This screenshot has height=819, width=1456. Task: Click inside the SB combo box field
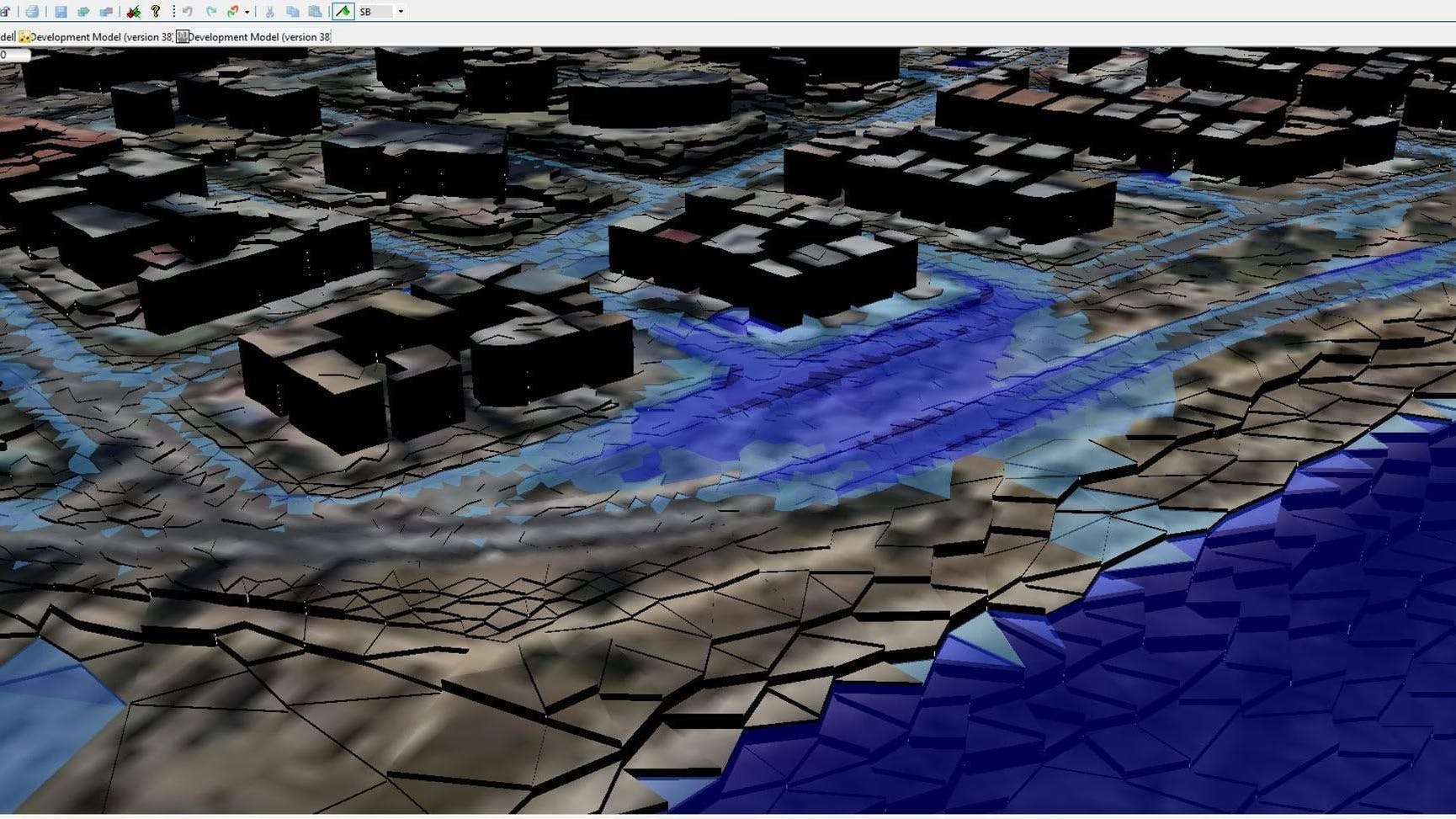point(375,12)
